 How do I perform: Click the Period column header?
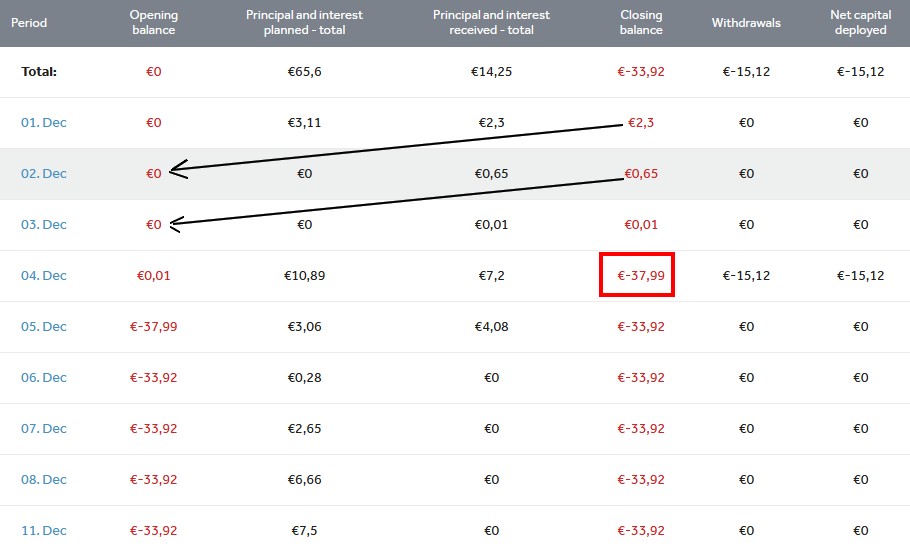tap(29, 23)
